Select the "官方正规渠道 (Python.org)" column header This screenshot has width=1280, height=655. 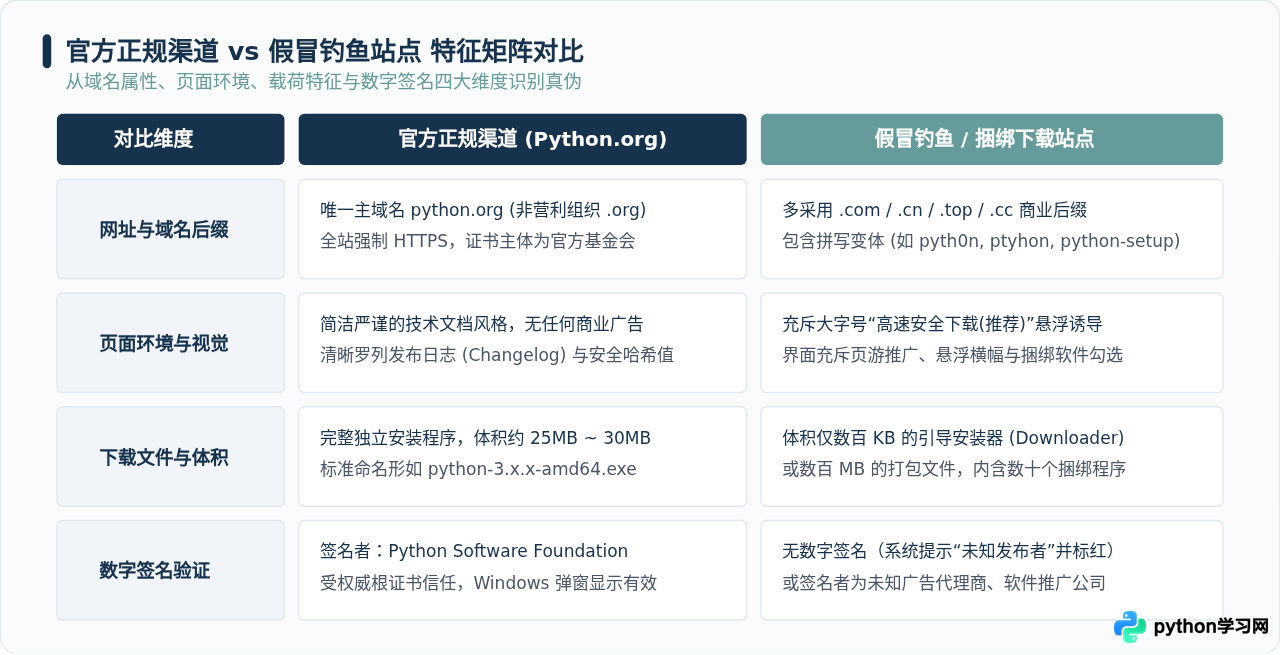point(522,139)
